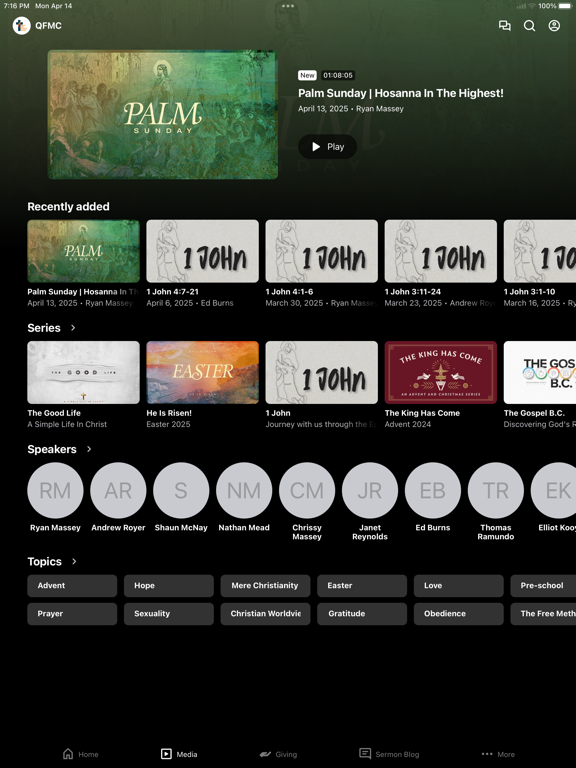Choose the Gratitude topic
This screenshot has width=576, height=768.
[362, 614]
